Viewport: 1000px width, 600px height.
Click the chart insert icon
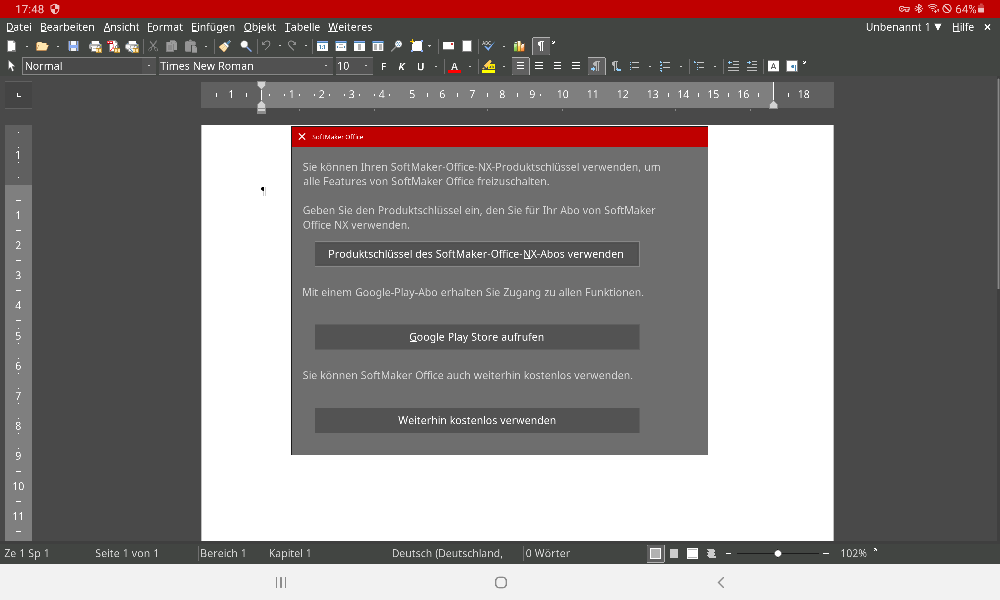518,46
